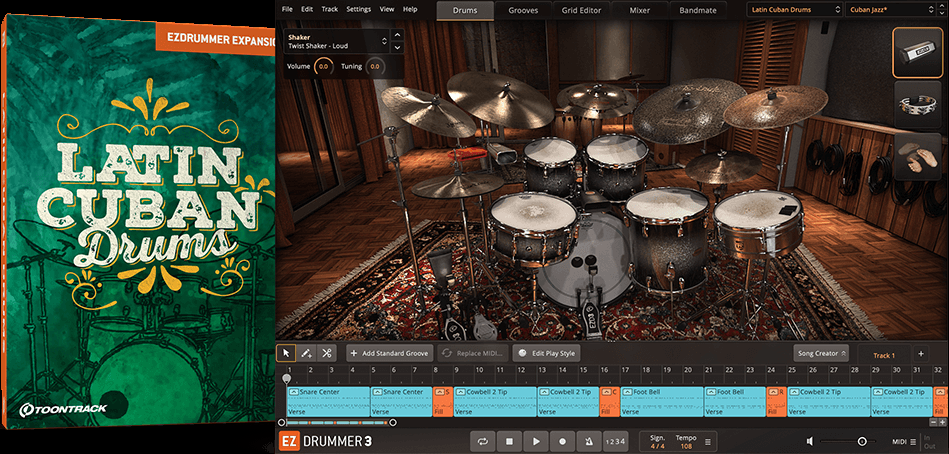
Task: Toggle the 1234 count-in
Action: pyautogui.click(x=614, y=442)
